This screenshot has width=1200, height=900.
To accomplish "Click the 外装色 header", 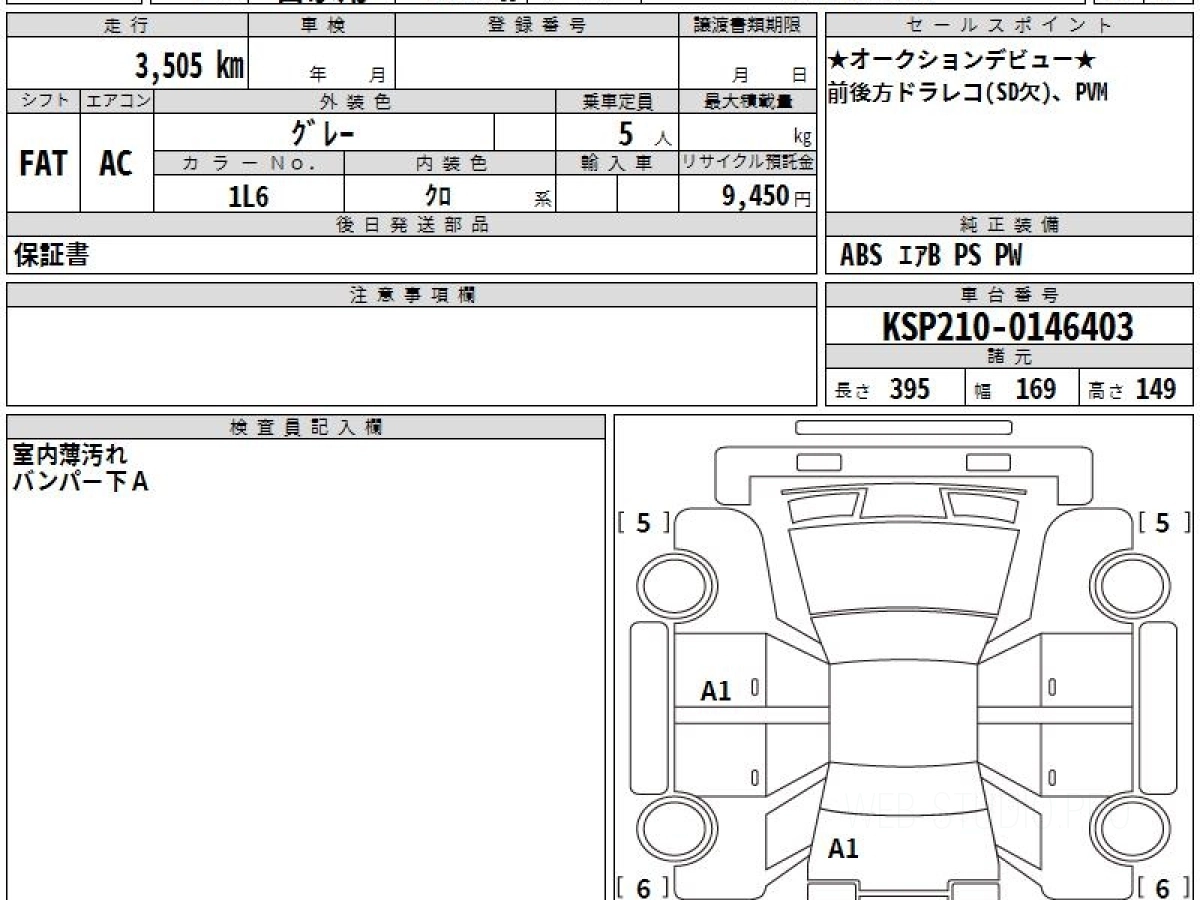I will (355, 101).
